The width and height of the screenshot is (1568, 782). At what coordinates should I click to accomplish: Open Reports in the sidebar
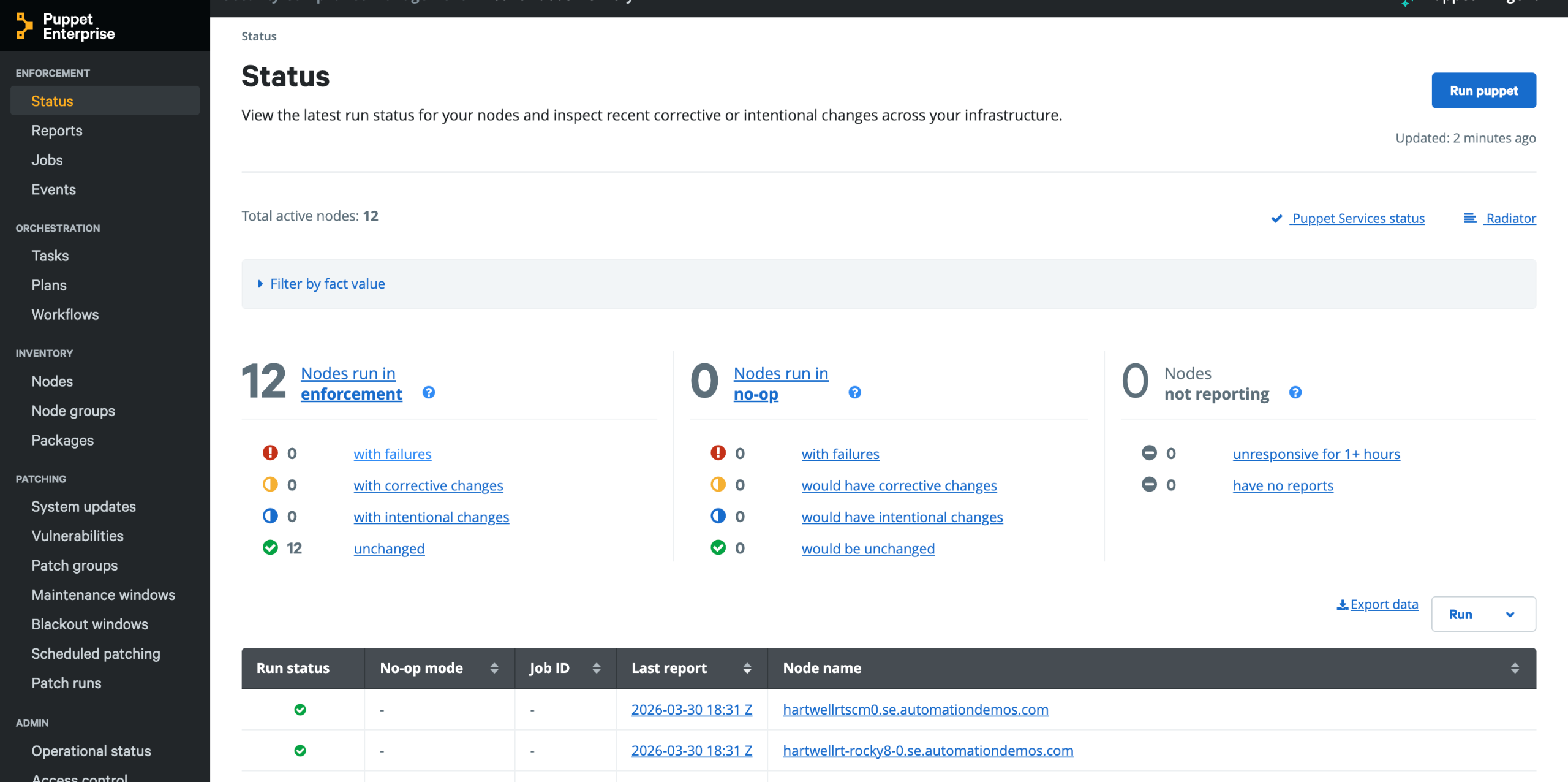coord(57,131)
